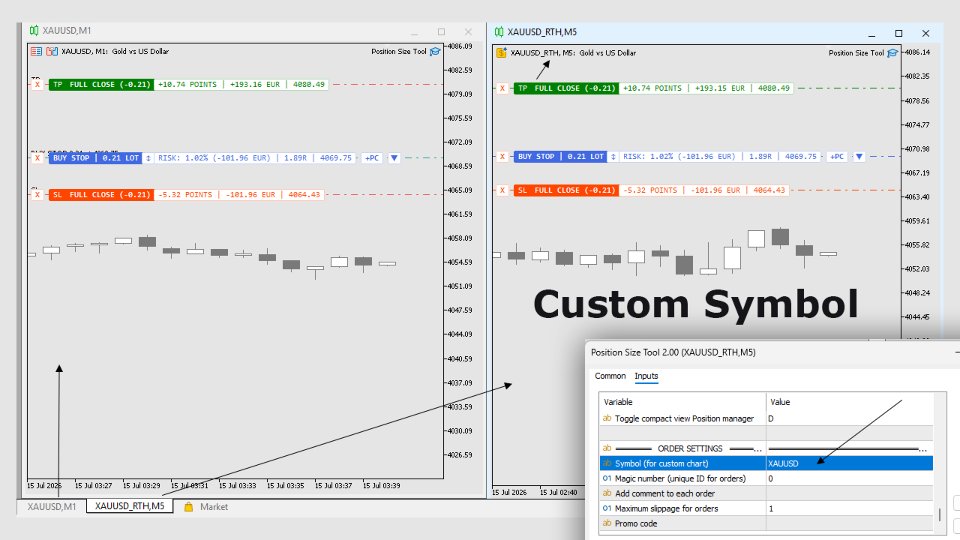Switch to the XAUUSD,M1 chart tab
Viewport: 960px width, 540px height.
pos(52,507)
